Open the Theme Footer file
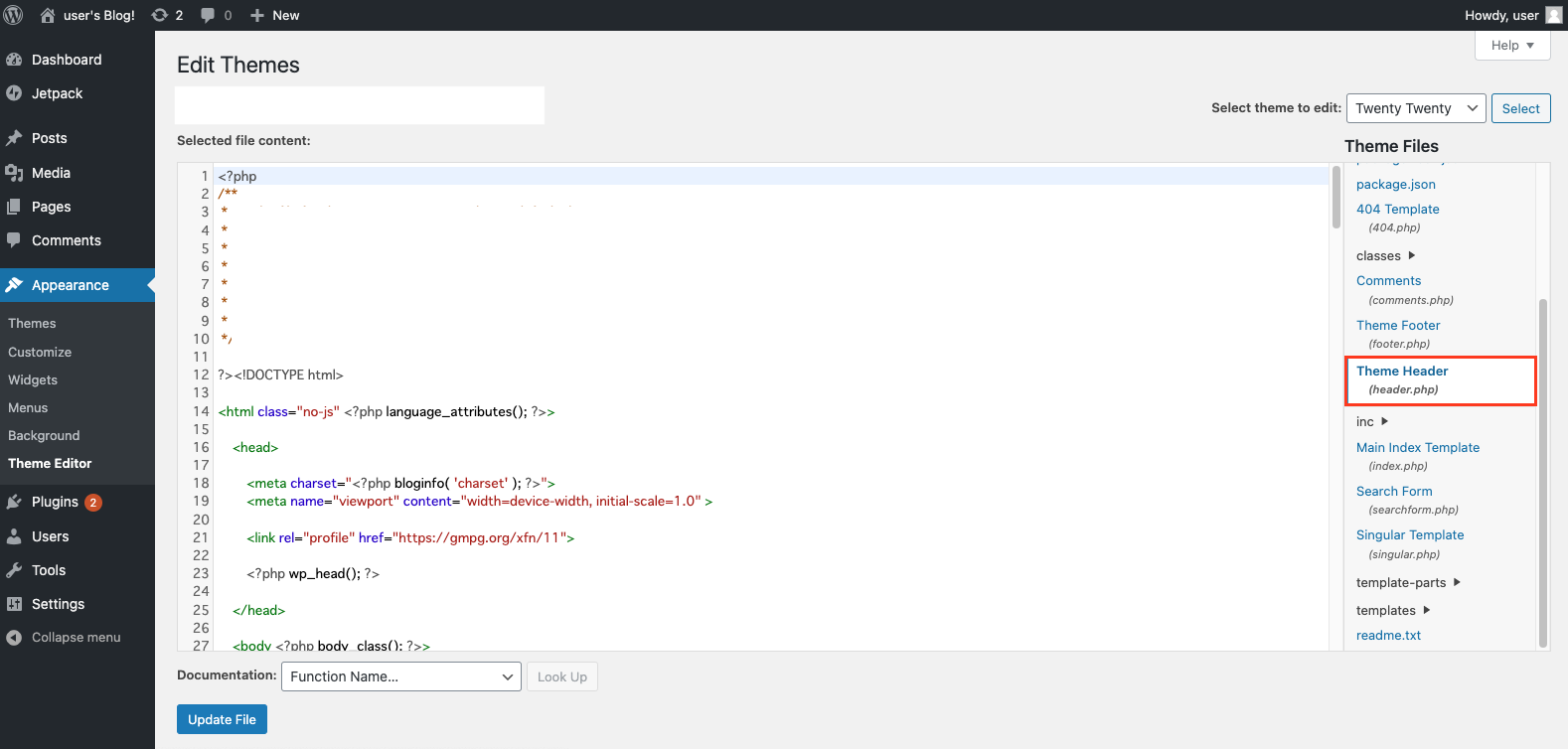This screenshot has height=749, width=1568. click(x=1398, y=326)
